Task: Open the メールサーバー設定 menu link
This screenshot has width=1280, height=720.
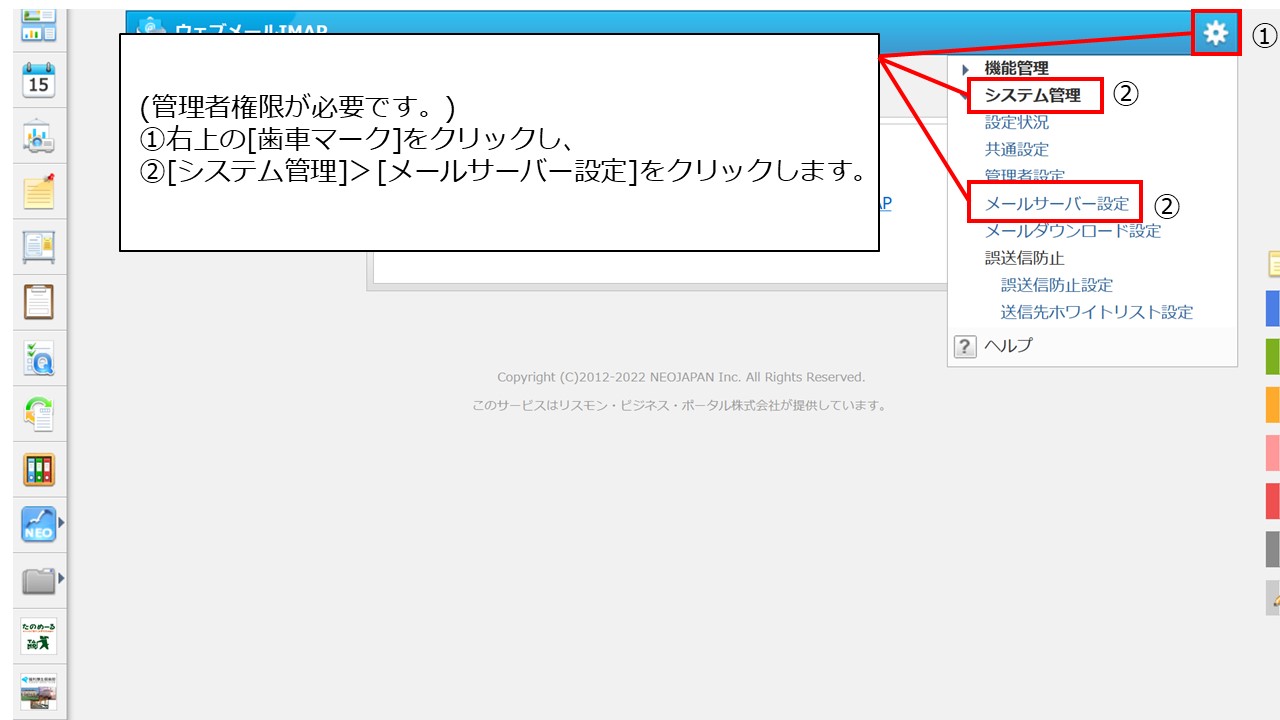Action: pyautogui.click(x=1057, y=204)
